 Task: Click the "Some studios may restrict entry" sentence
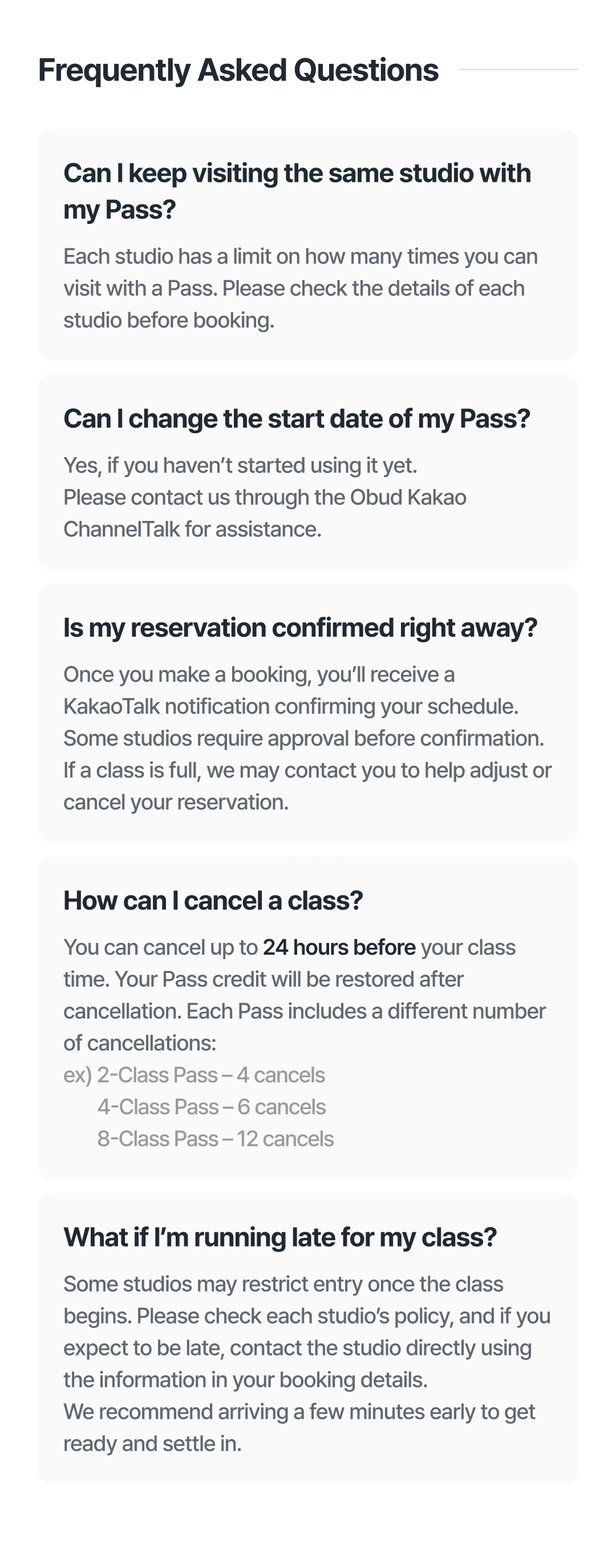(x=283, y=1284)
